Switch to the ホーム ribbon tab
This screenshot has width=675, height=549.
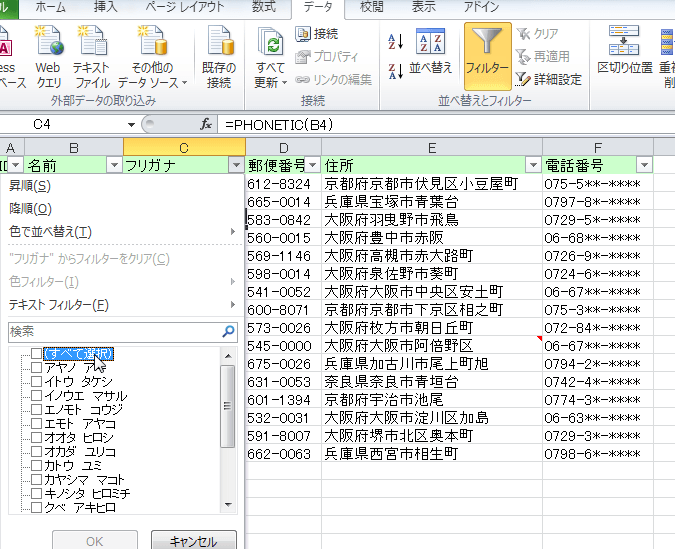[x=50, y=7]
